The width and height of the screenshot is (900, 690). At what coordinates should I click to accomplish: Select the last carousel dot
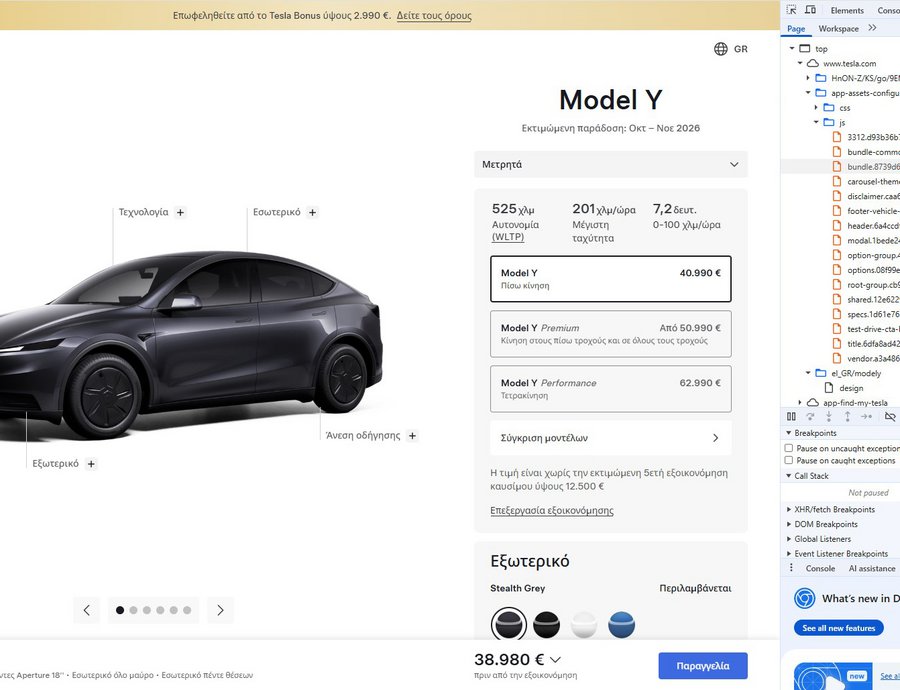point(187,610)
